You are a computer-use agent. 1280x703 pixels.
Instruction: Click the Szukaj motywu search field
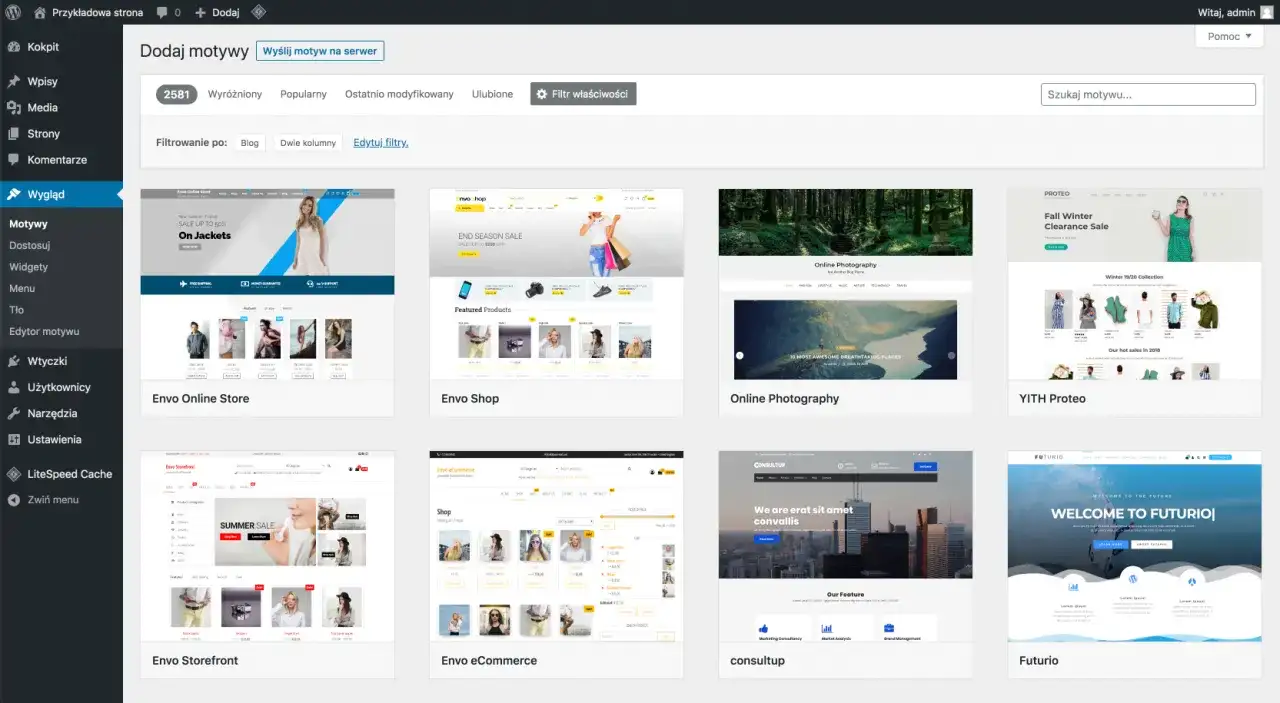(1147, 94)
